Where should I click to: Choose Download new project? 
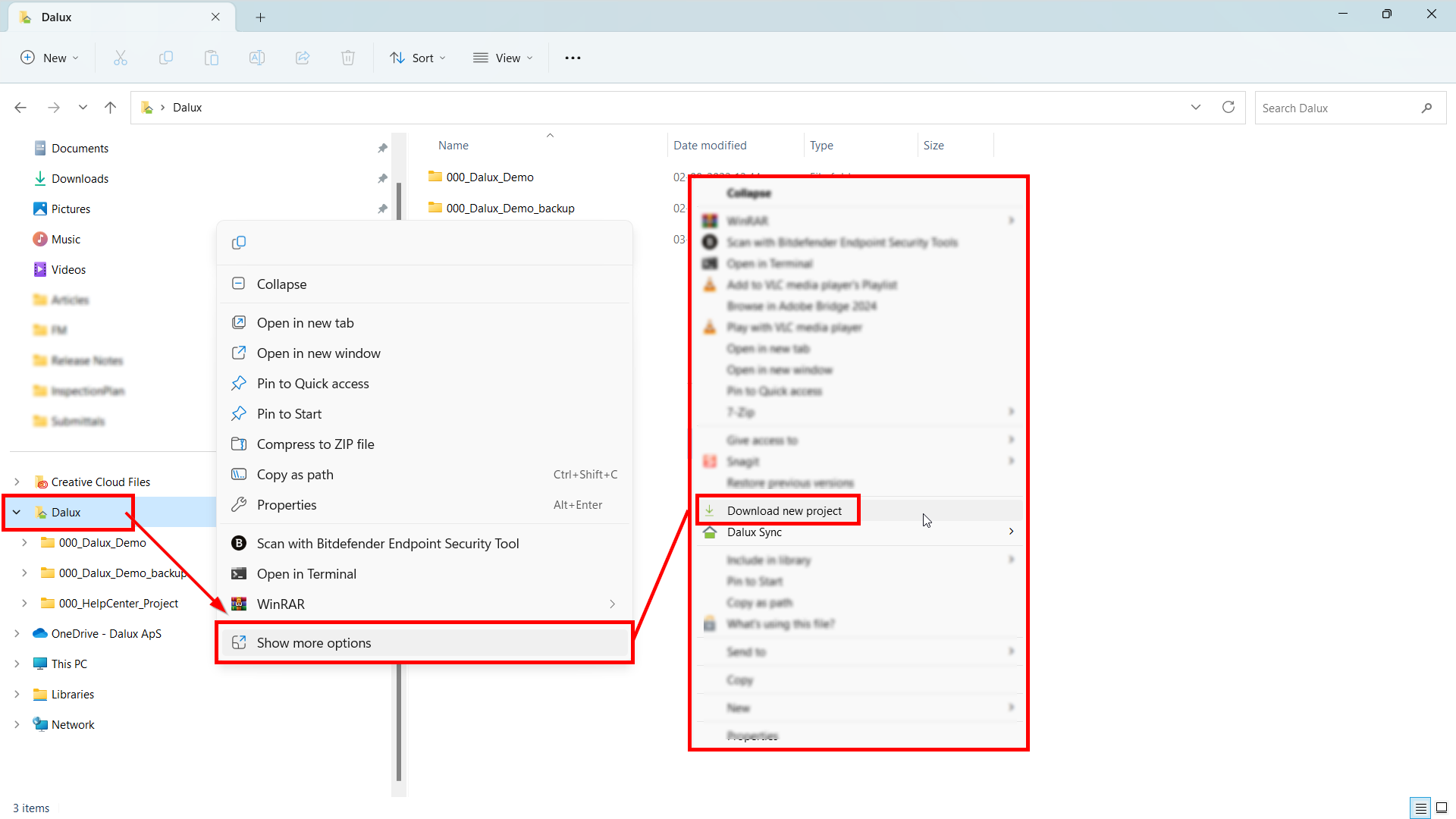(x=783, y=511)
